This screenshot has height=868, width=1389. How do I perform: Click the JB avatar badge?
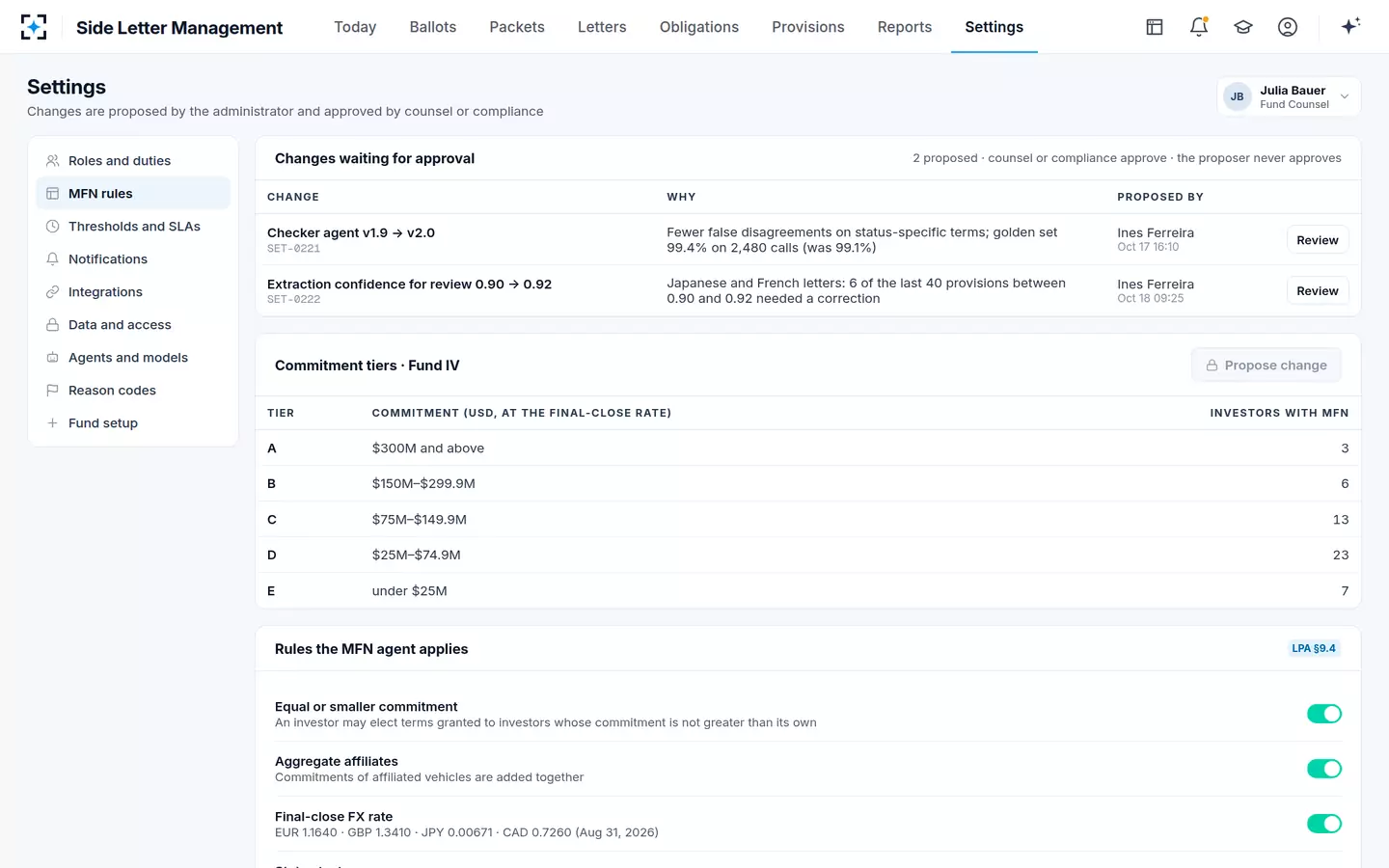click(1238, 96)
